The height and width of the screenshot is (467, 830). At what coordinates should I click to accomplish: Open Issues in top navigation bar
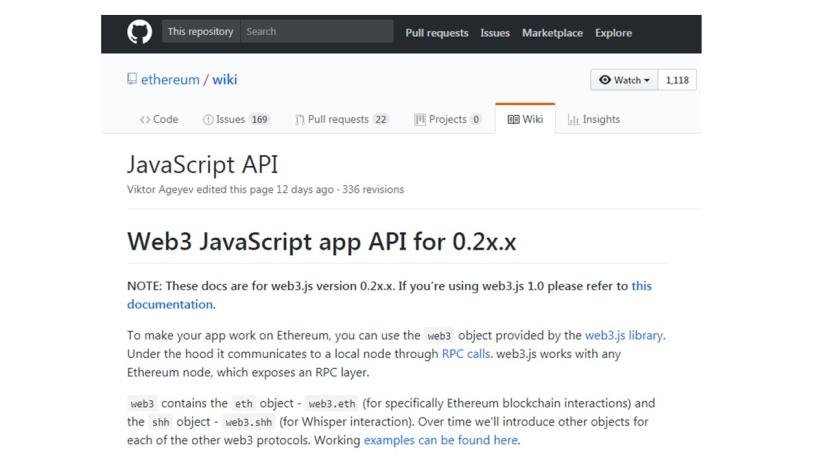(495, 33)
